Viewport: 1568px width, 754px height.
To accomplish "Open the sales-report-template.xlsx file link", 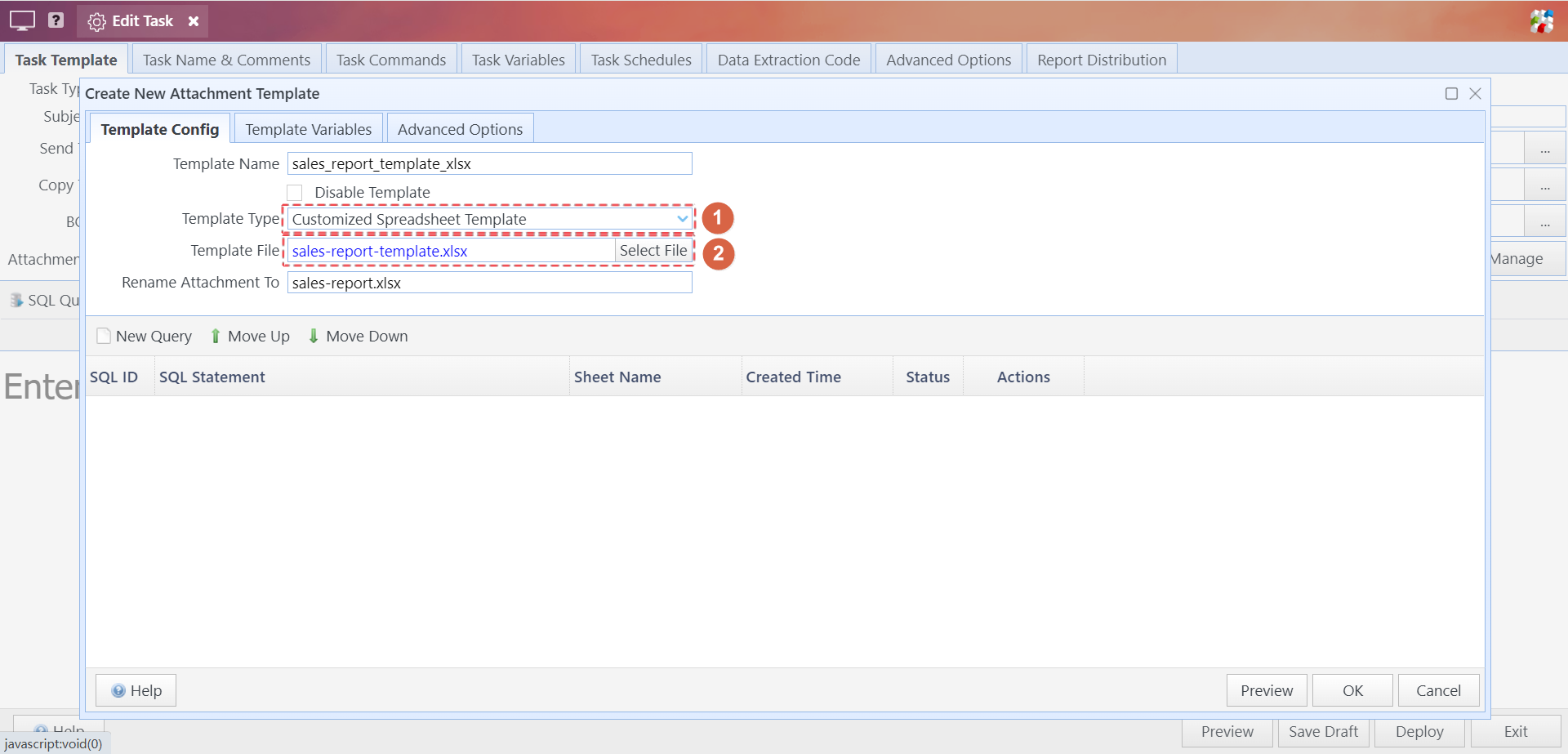I will pos(380,251).
